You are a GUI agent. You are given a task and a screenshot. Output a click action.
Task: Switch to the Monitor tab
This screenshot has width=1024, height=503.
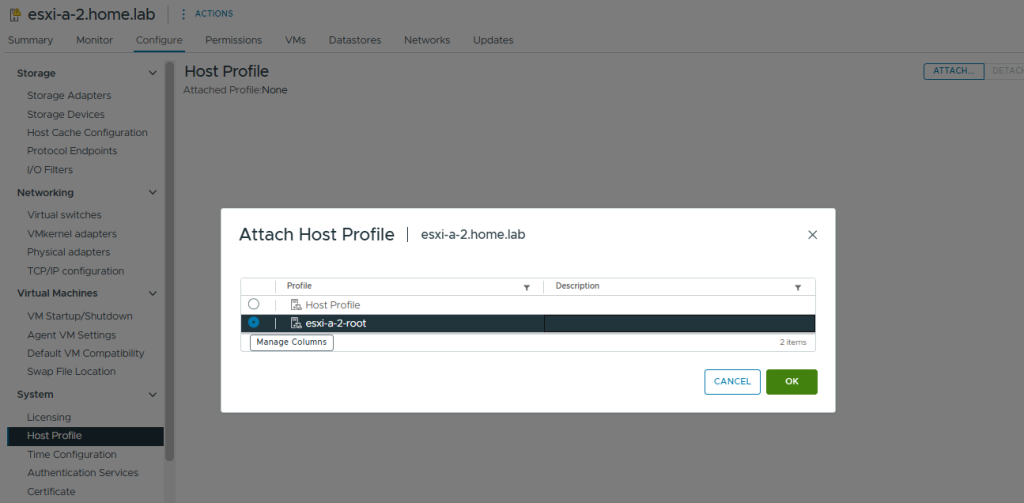pyautogui.click(x=94, y=40)
